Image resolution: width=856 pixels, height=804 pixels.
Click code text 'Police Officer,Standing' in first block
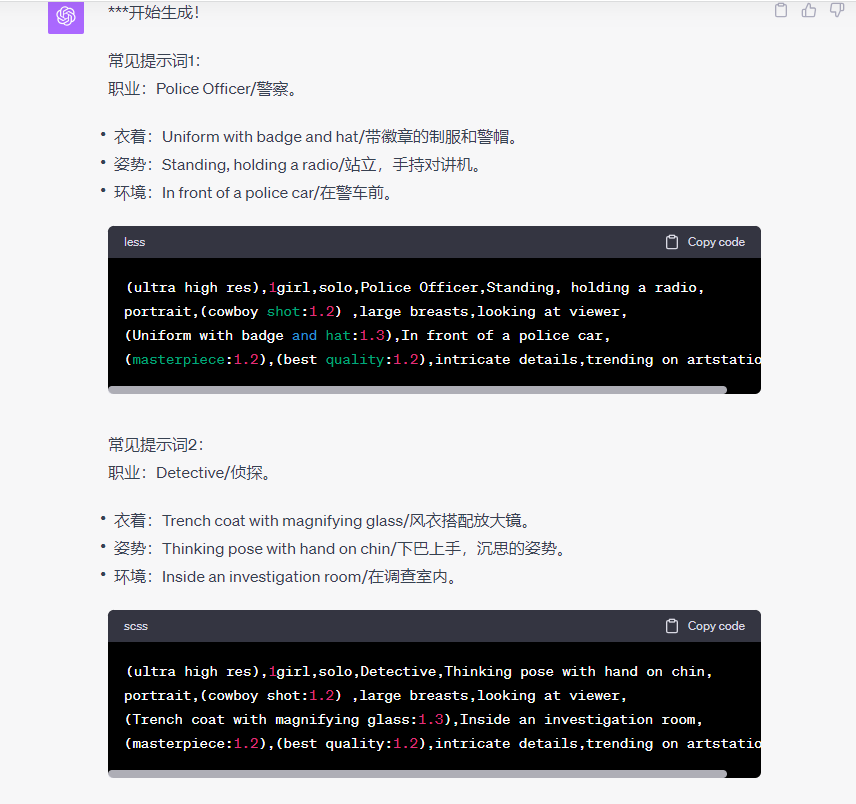click(457, 287)
